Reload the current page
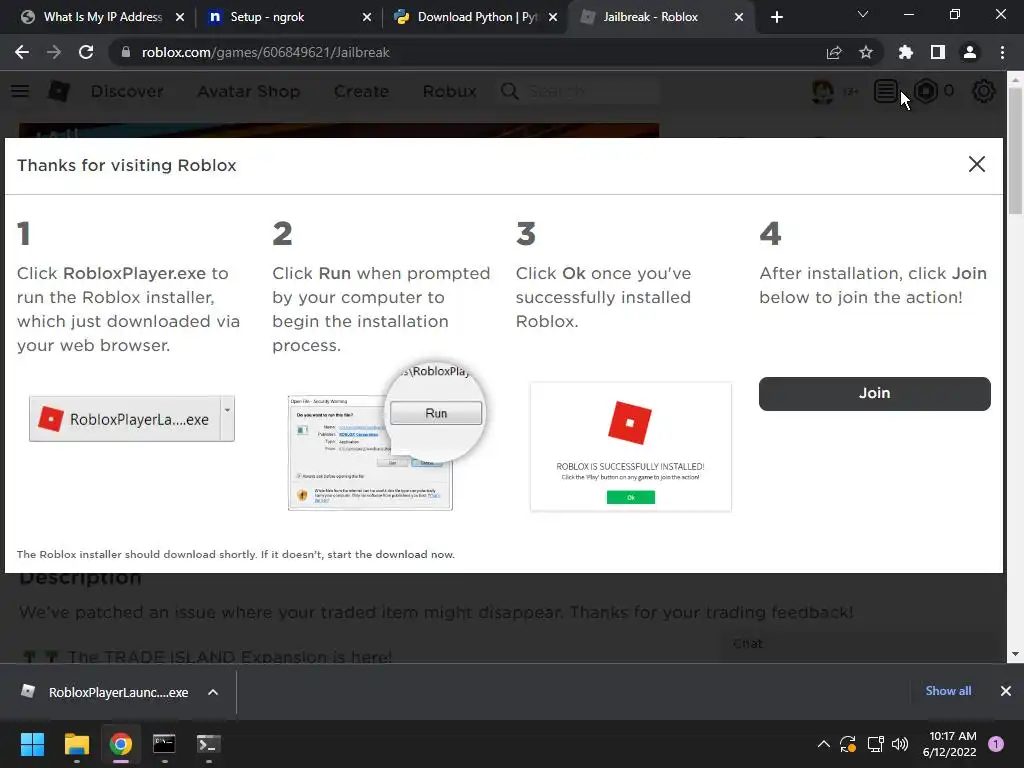This screenshot has width=1024, height=768. pos(86,52)
